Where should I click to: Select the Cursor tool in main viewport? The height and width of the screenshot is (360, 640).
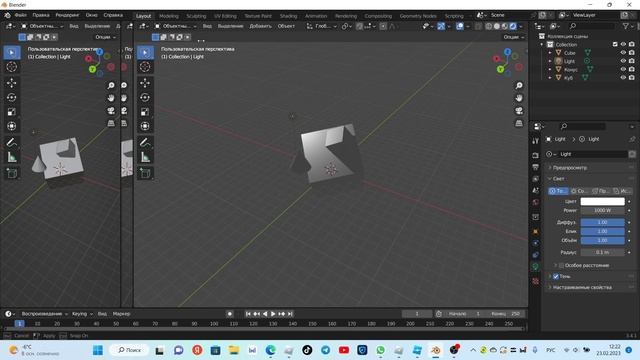[x=145, y=67]
